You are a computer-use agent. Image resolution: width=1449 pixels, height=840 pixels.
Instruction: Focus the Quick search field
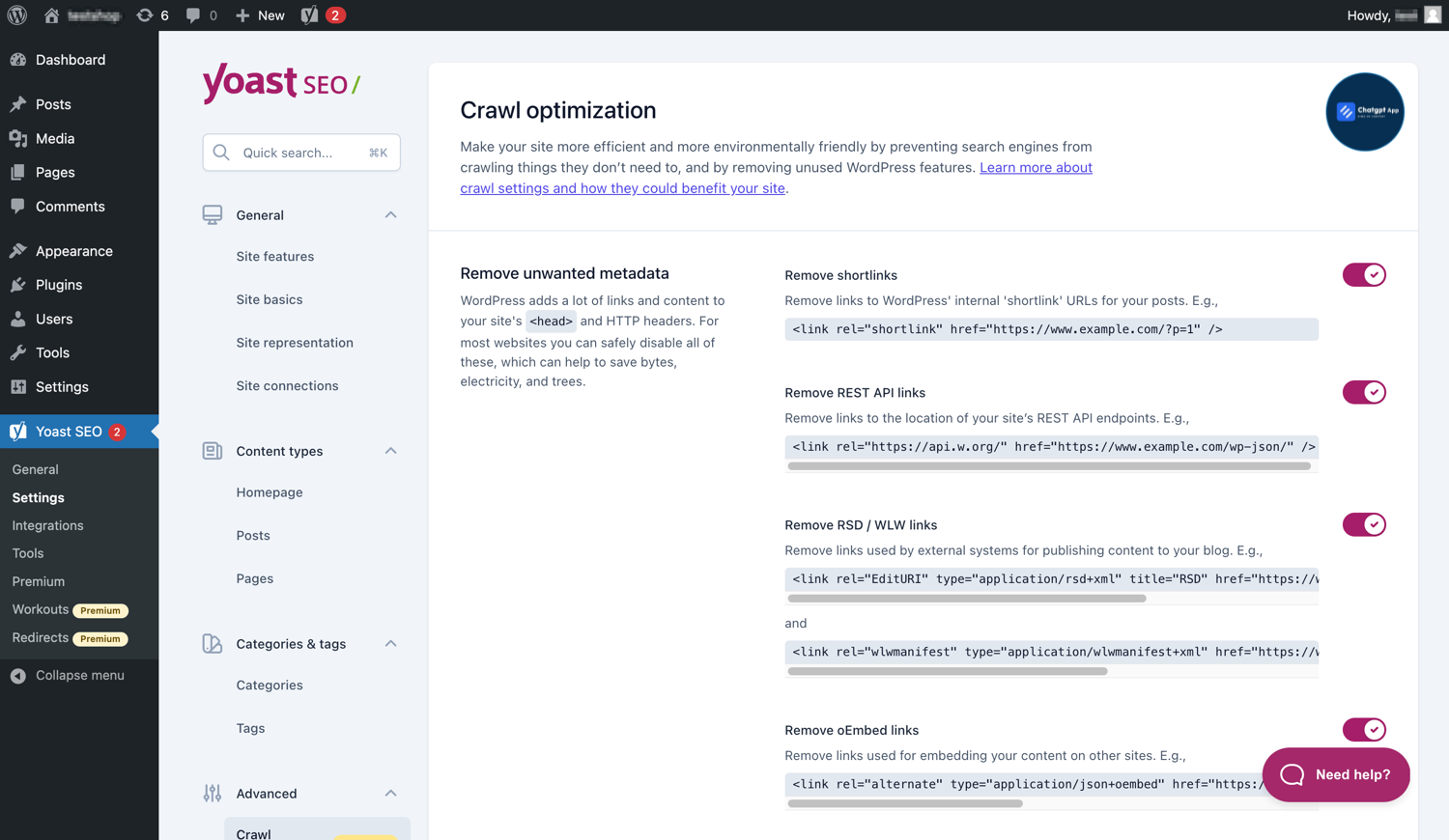pos(301,153)
